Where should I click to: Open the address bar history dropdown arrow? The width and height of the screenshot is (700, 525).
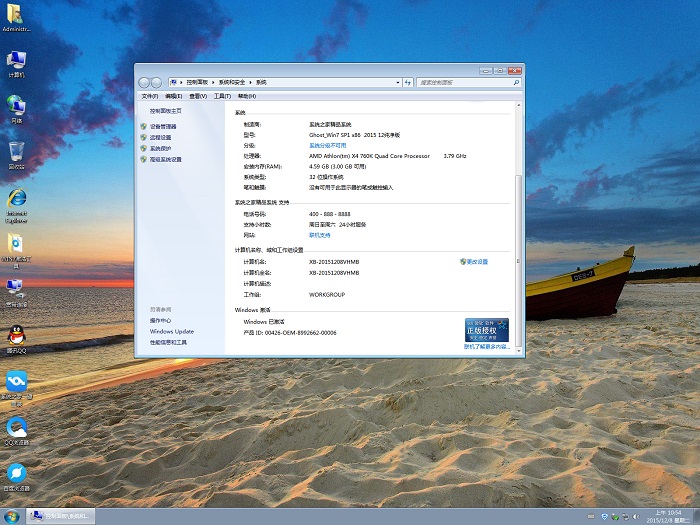[398, 82]
